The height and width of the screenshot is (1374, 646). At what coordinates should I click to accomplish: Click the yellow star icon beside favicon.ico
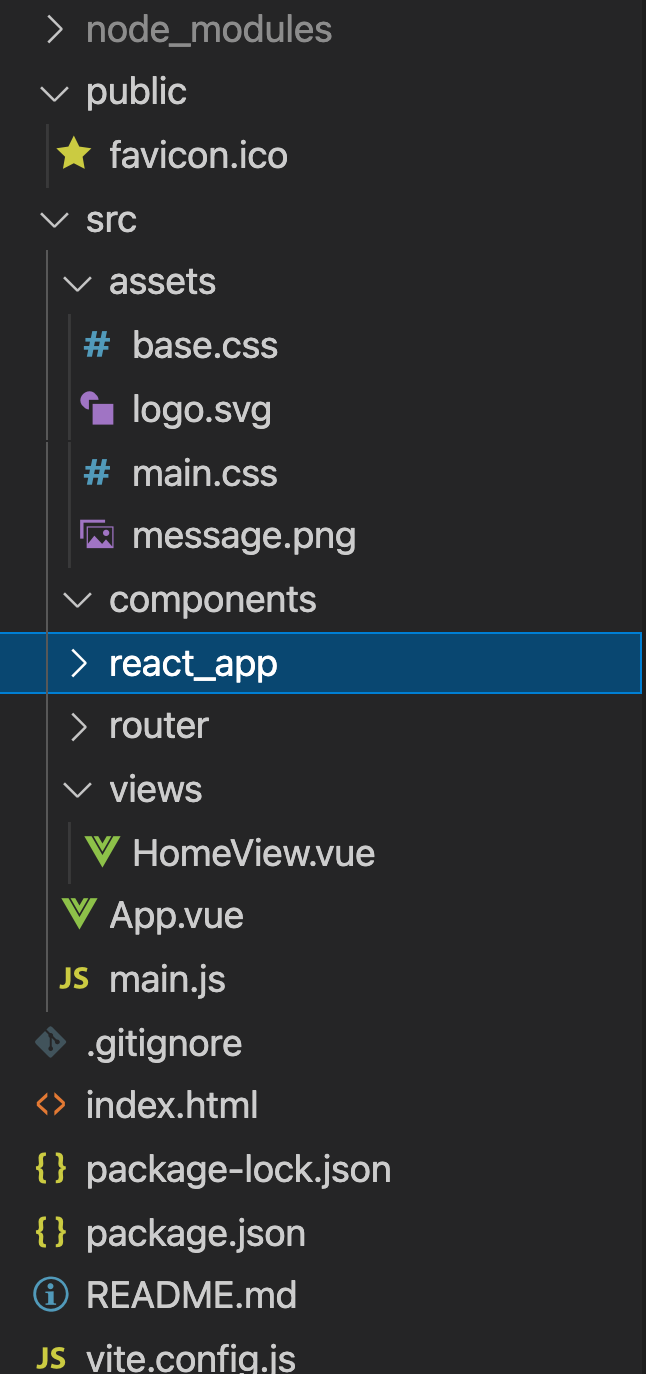[x=74, y=155]
